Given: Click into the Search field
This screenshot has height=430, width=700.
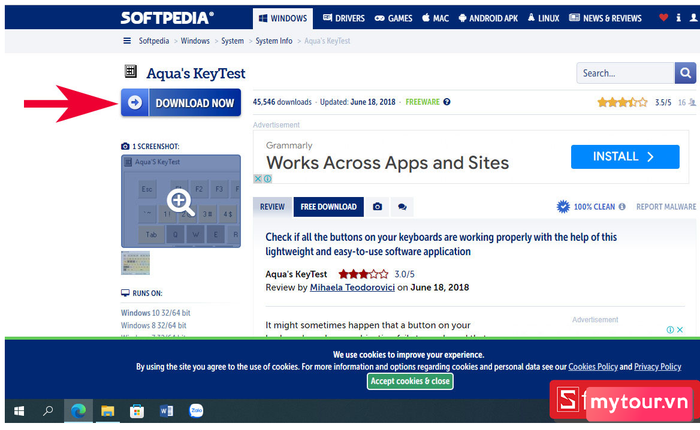Looking at the screenshot, I should click(625, 73).
